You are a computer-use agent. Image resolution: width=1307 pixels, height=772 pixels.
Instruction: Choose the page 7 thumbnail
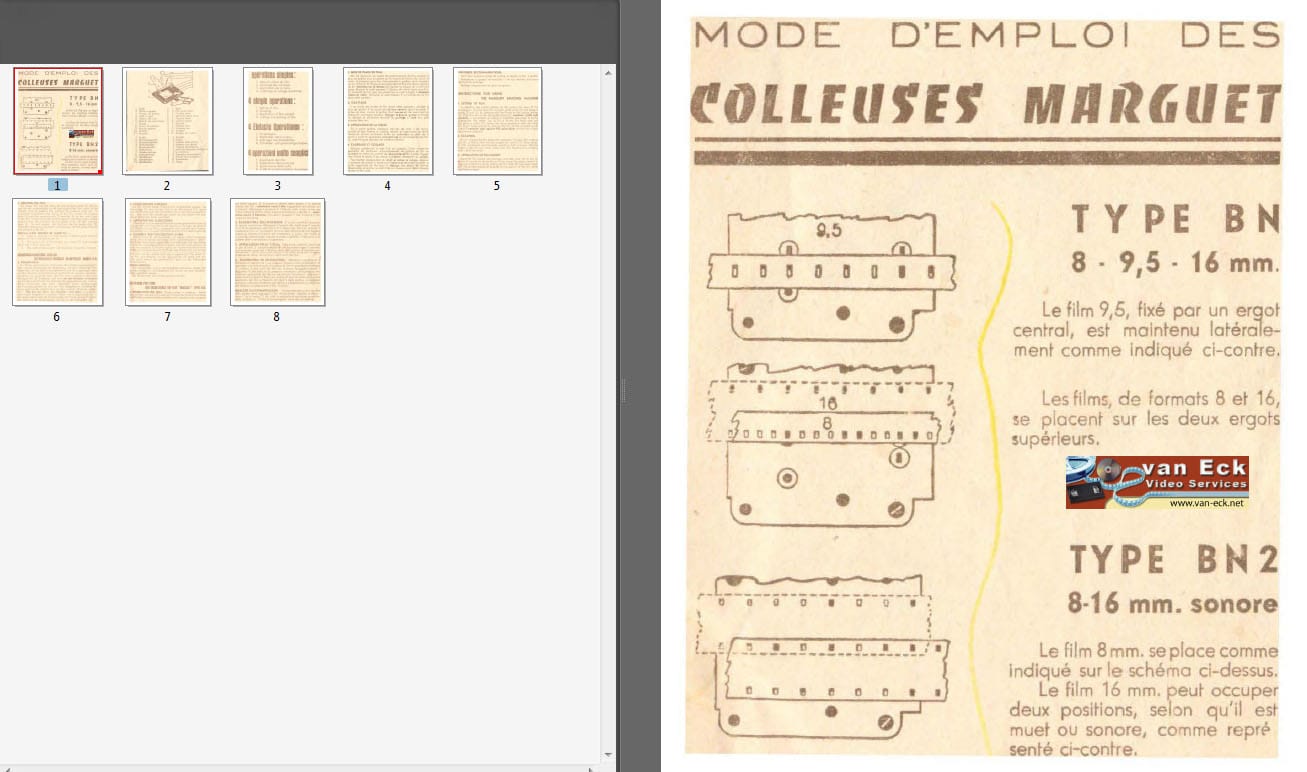tap(167, 252)
